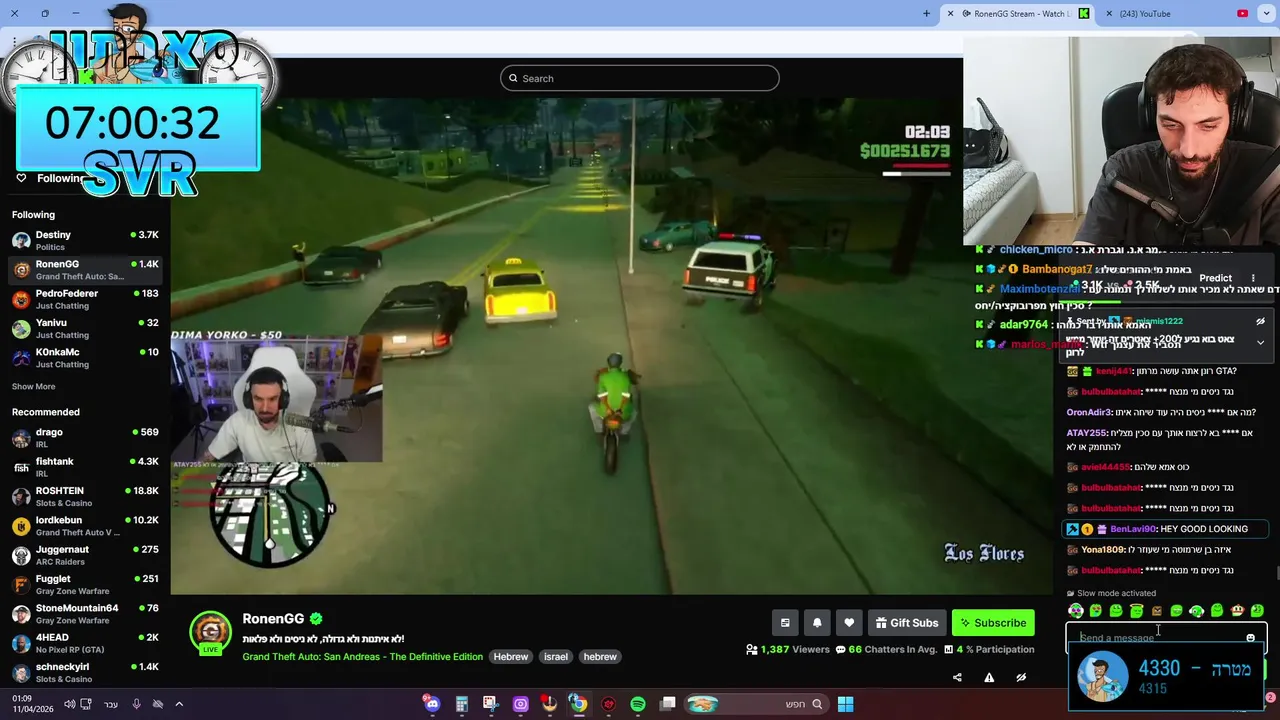This screenshot has width=1280, height=720.
Task: Click aviel44455 username in chat
Action: point(1106,467)
